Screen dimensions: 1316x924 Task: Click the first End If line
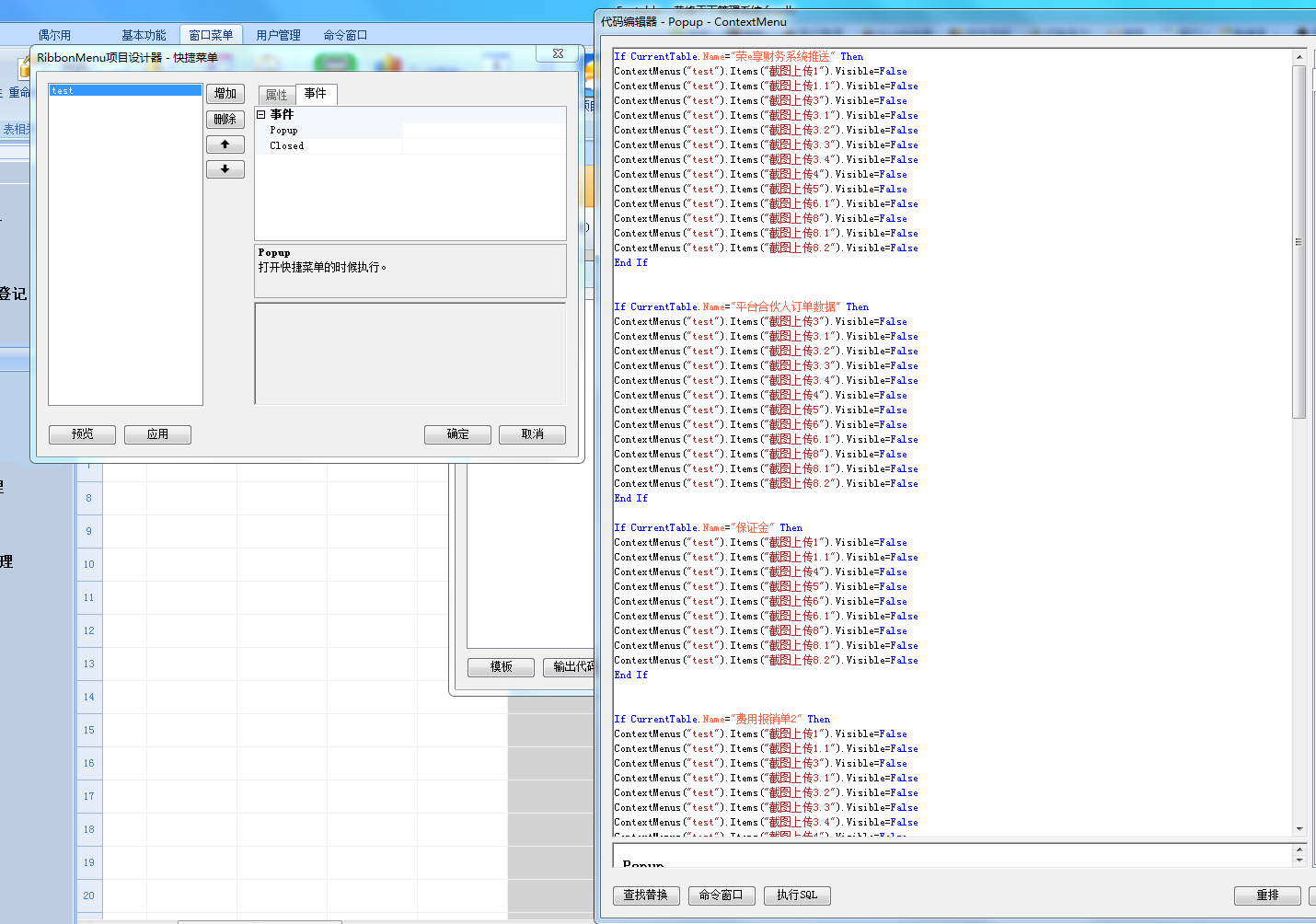point(630,263)
